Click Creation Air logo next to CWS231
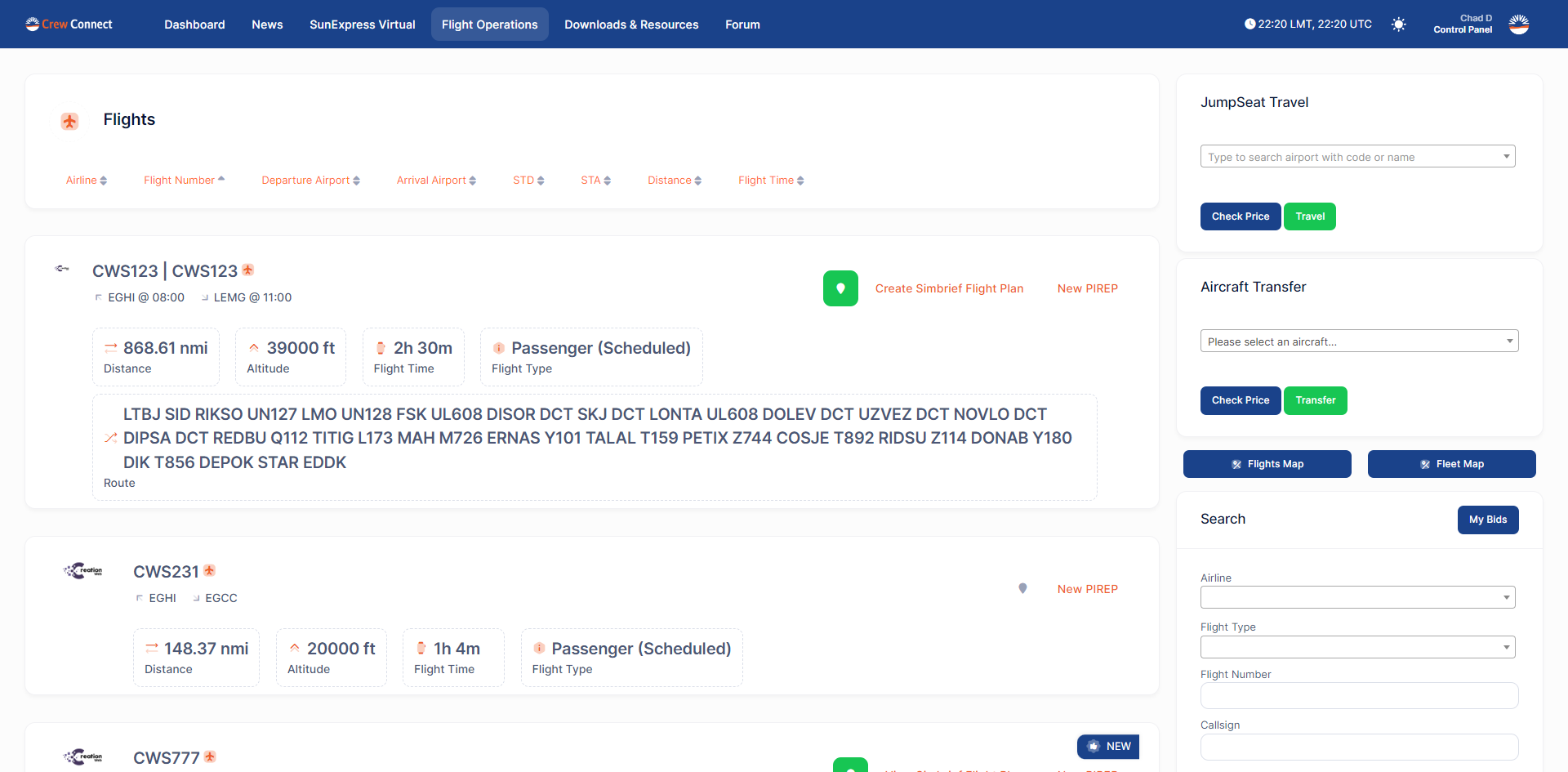This screenshot has height=772, width=1568. click(82, 570)
